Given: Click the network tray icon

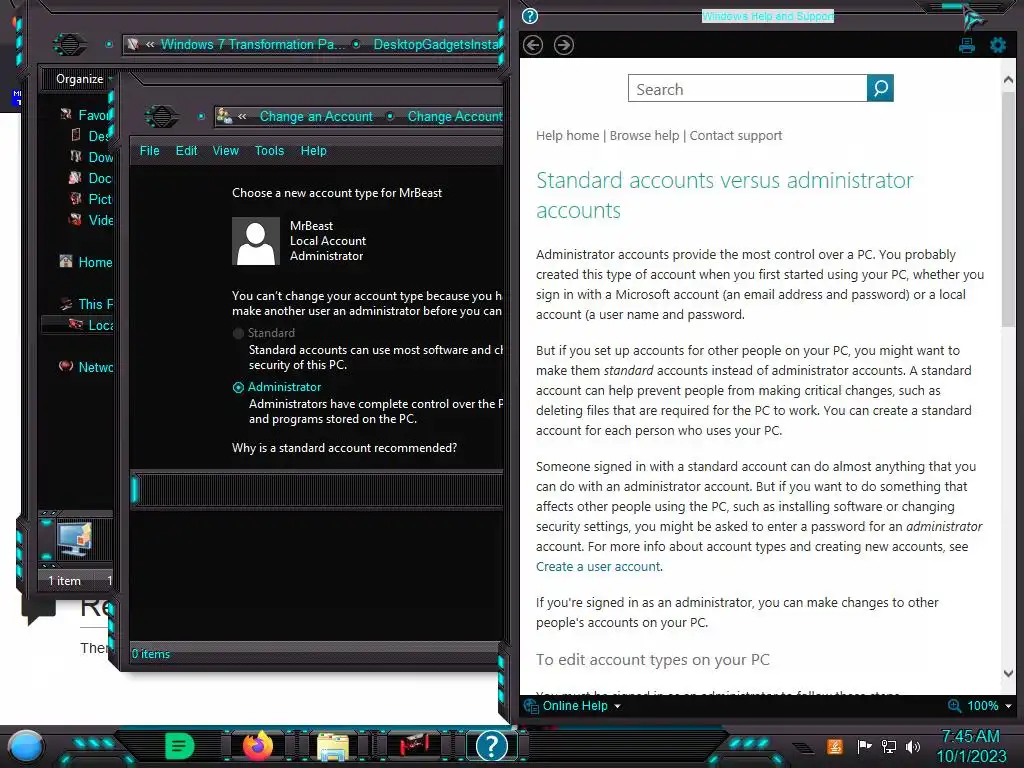Looking at the screenshot, I should point(889,746).
